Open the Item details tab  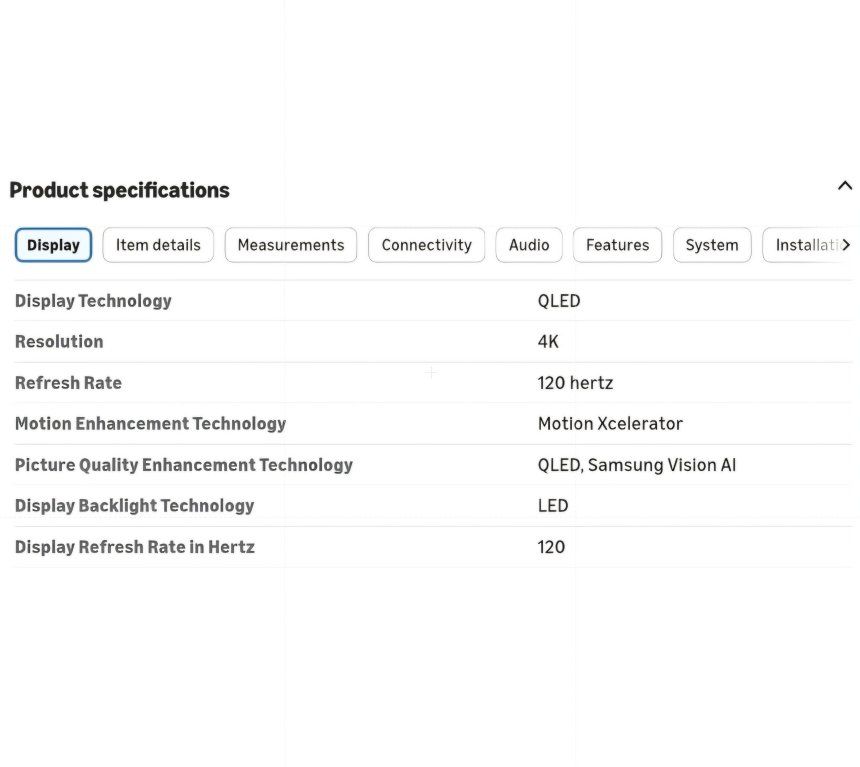158,245
